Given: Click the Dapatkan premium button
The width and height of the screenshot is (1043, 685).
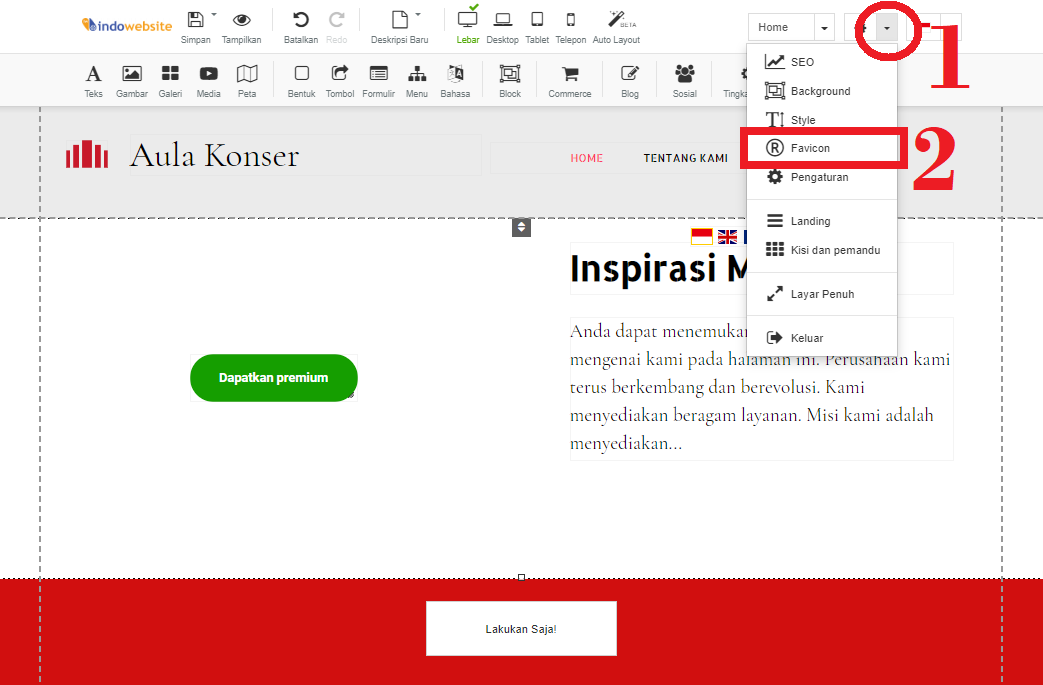Looking at the screenshot, I should point(273,378).
